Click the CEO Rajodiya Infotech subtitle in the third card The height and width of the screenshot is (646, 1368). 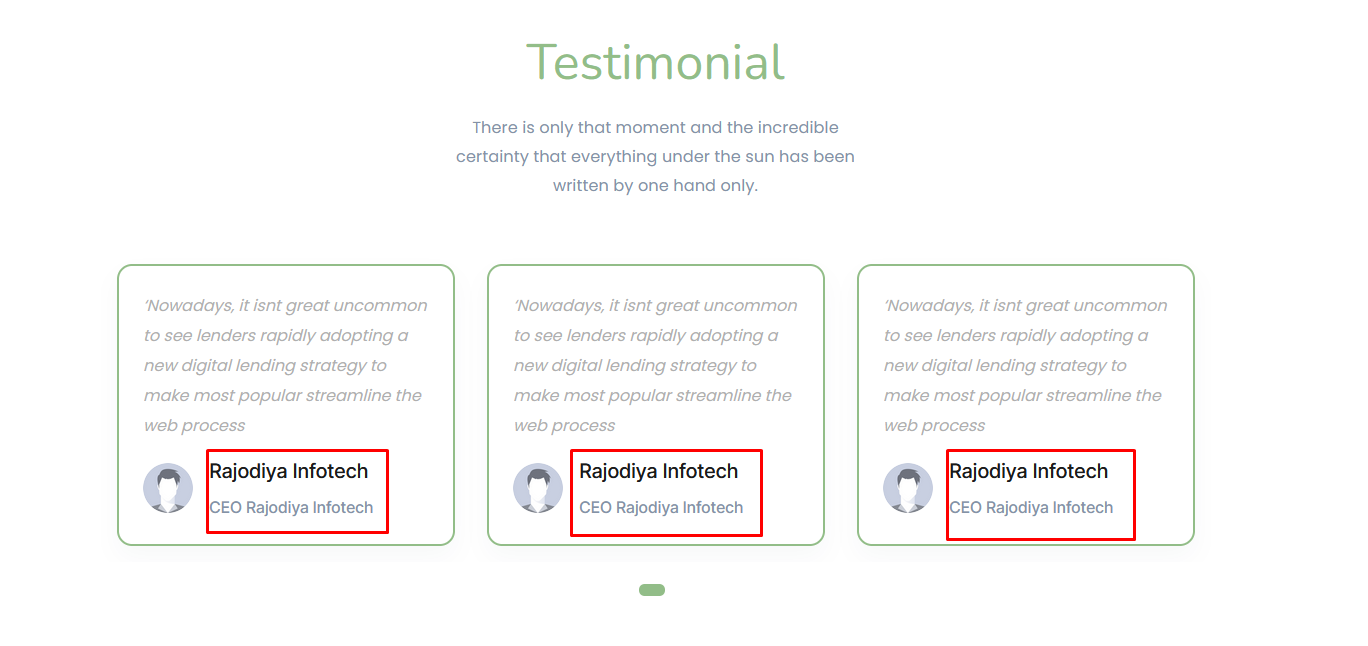(1031, 507)
